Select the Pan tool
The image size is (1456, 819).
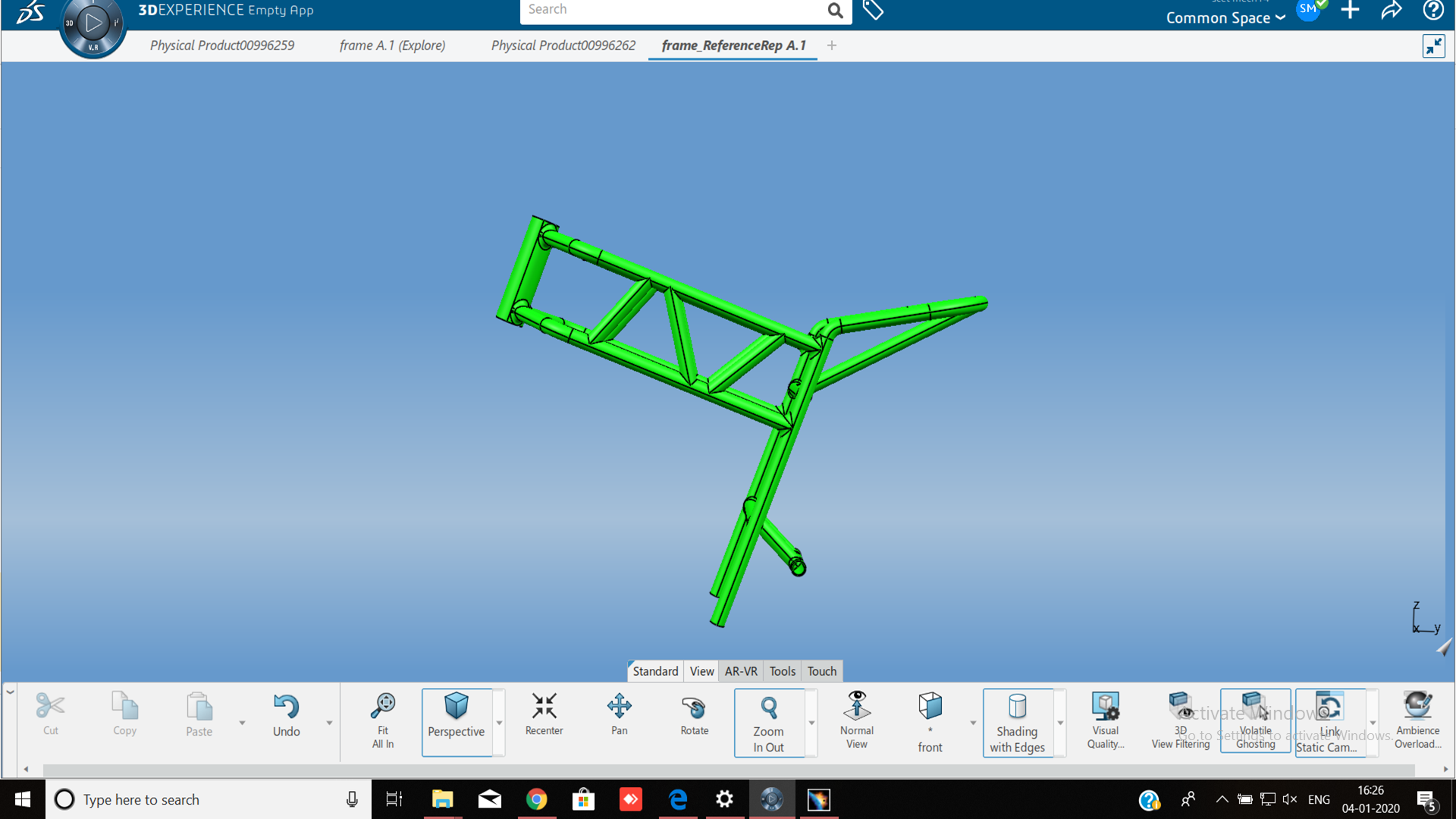pyautogui.click(x=619, y=714)
